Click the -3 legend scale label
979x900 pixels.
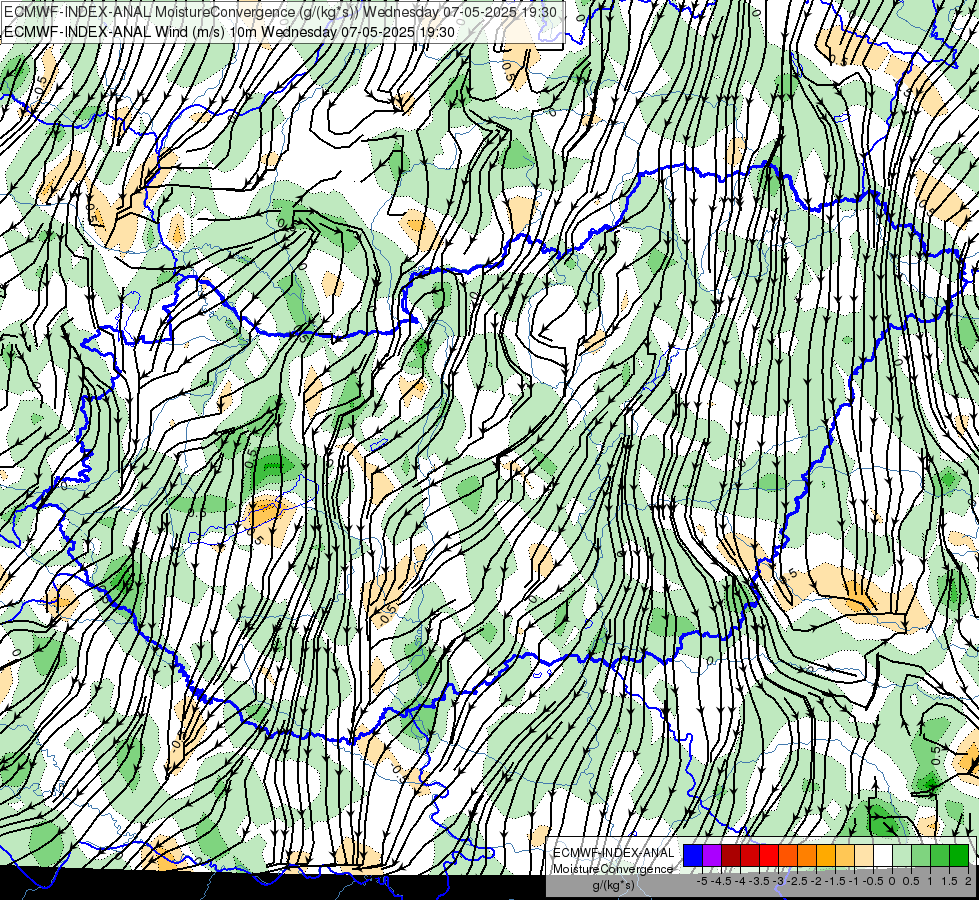click(779, 881)
